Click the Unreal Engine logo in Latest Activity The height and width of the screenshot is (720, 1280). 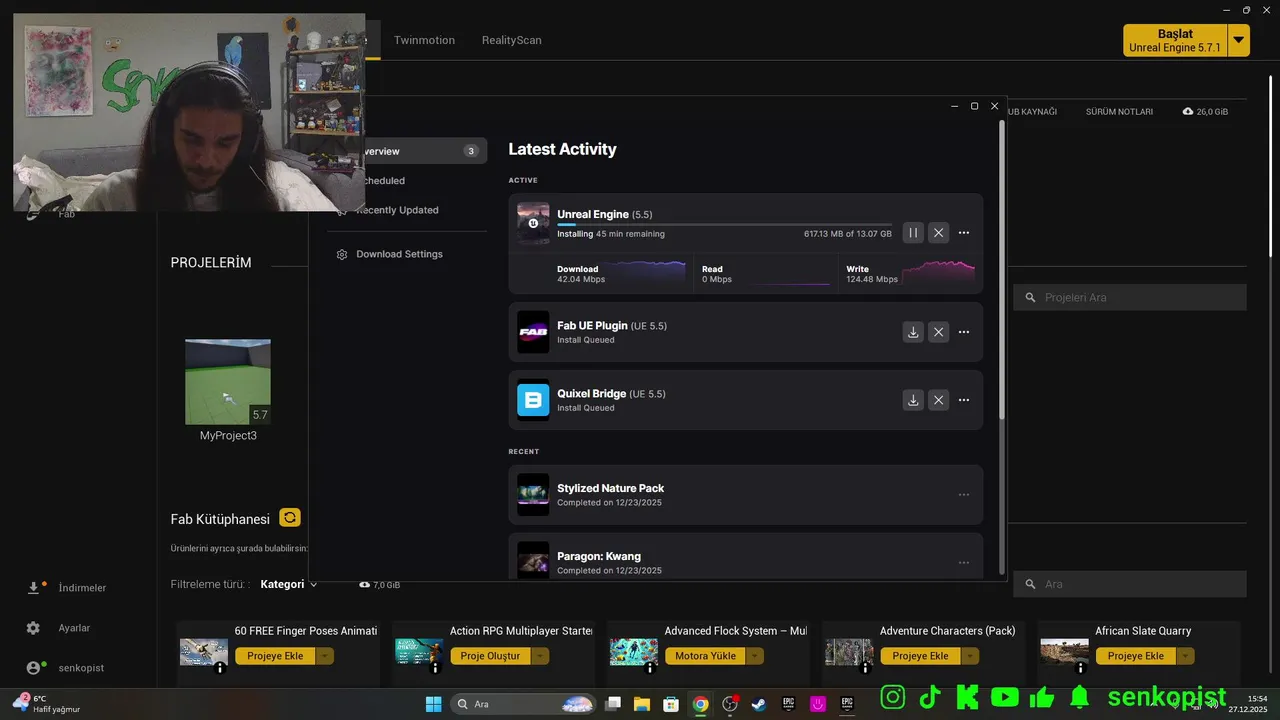pyautogui.click(x=533, y=223)
